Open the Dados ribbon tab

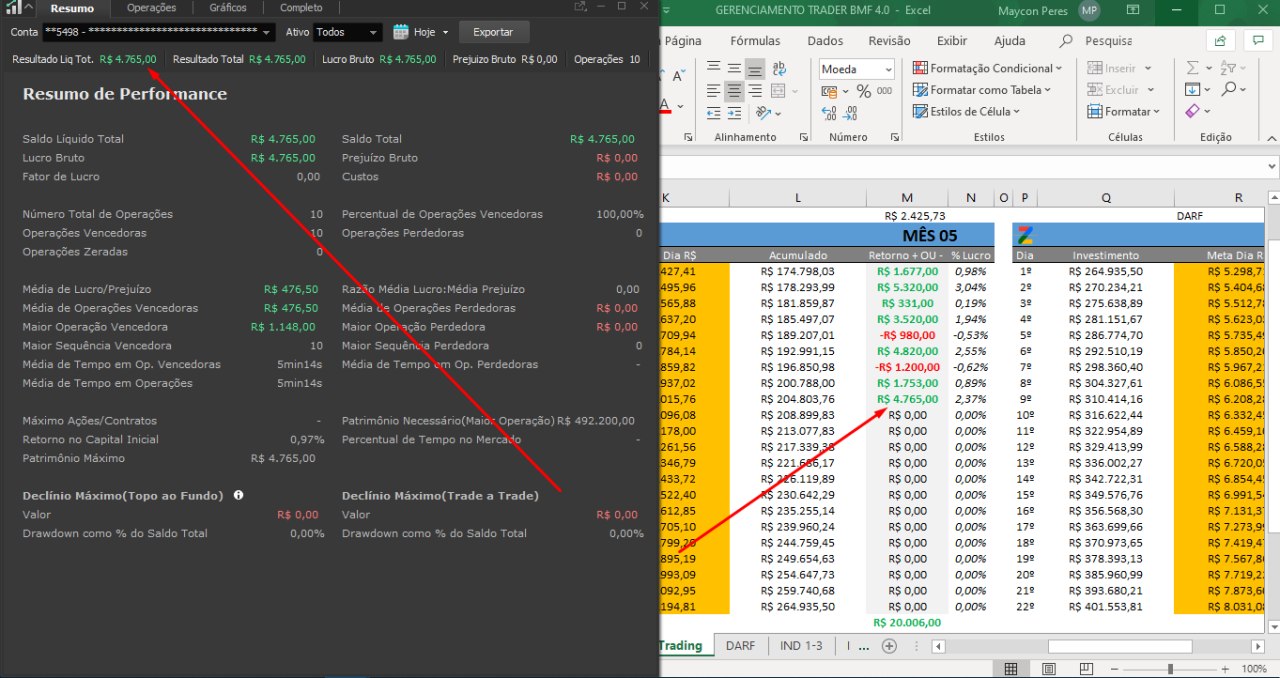(825, 41)
